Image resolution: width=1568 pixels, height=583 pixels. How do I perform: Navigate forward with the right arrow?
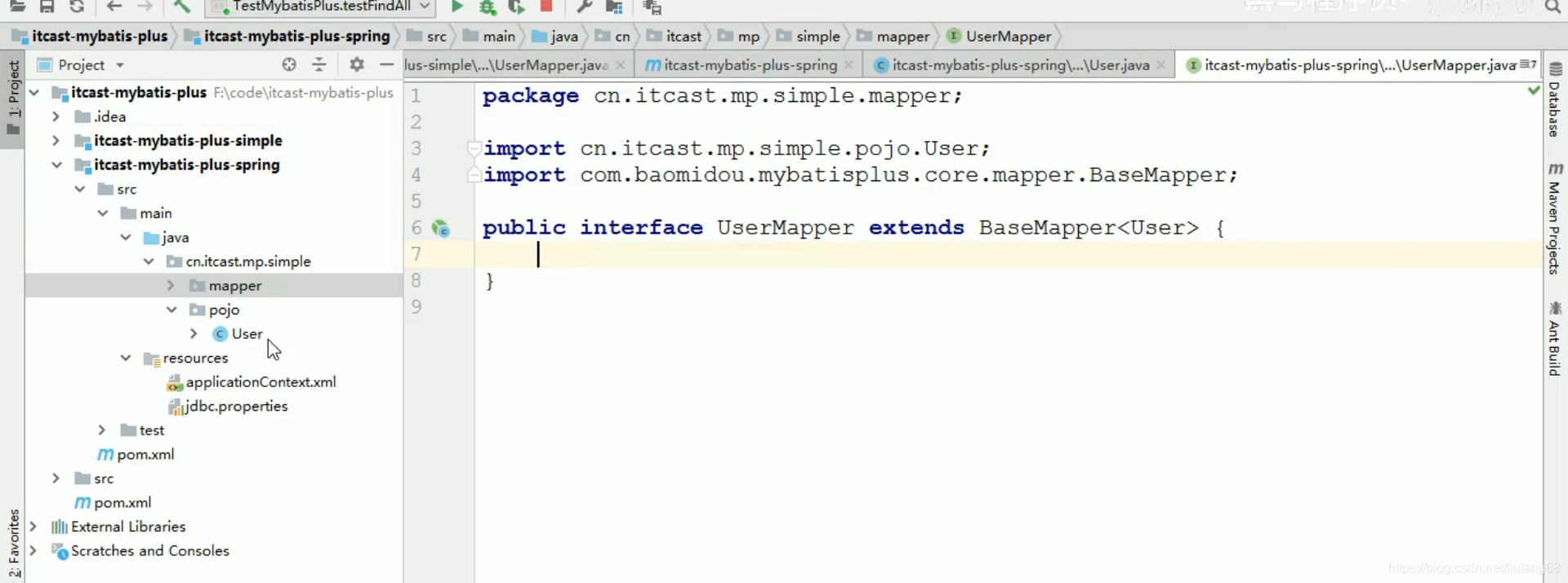click(145, 7)
